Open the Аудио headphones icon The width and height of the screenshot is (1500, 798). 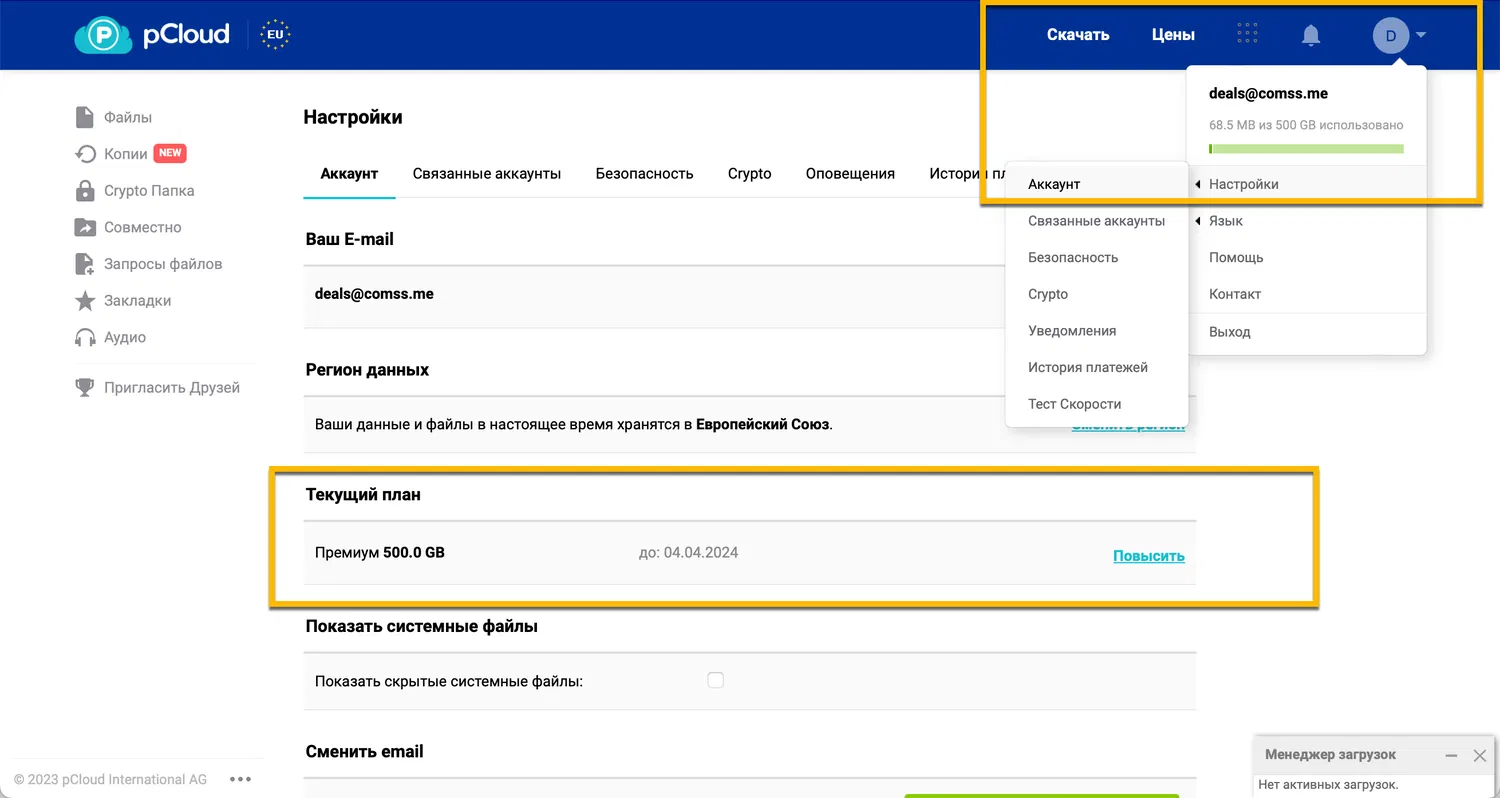(x=85, y=337)
